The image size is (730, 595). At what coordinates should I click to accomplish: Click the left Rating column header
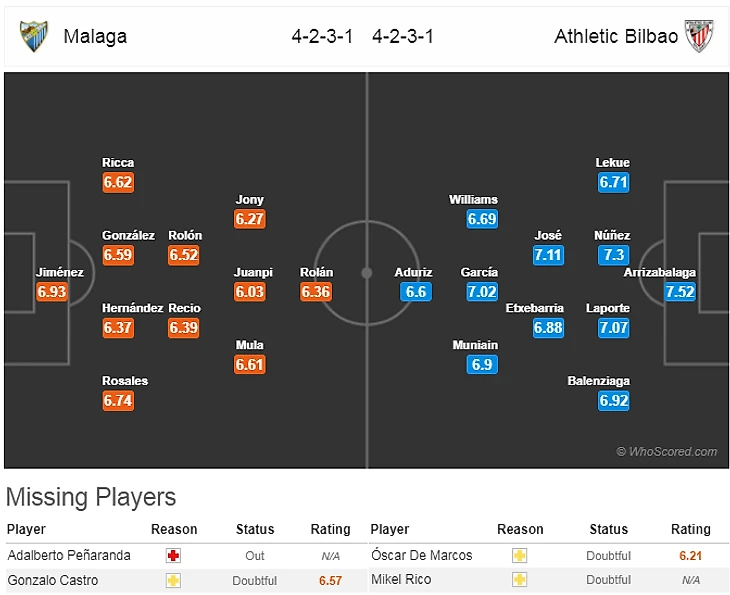point(330,529)
